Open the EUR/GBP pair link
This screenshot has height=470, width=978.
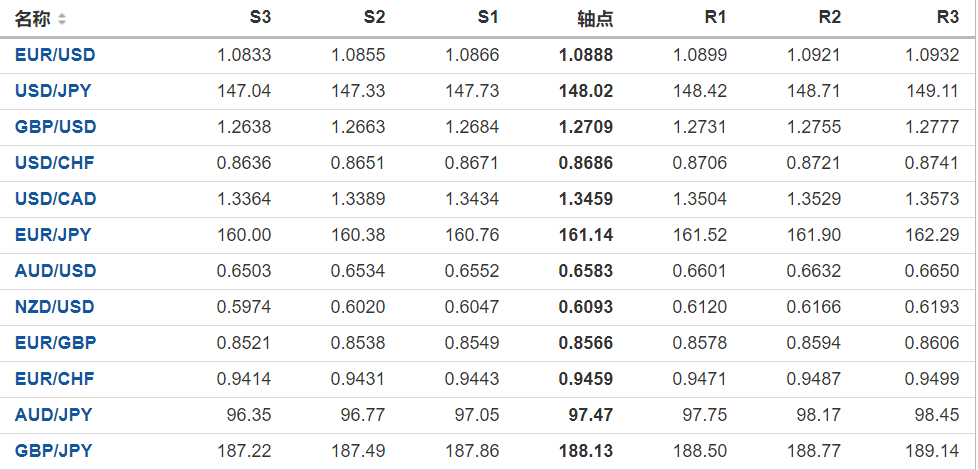click(54, 343)
